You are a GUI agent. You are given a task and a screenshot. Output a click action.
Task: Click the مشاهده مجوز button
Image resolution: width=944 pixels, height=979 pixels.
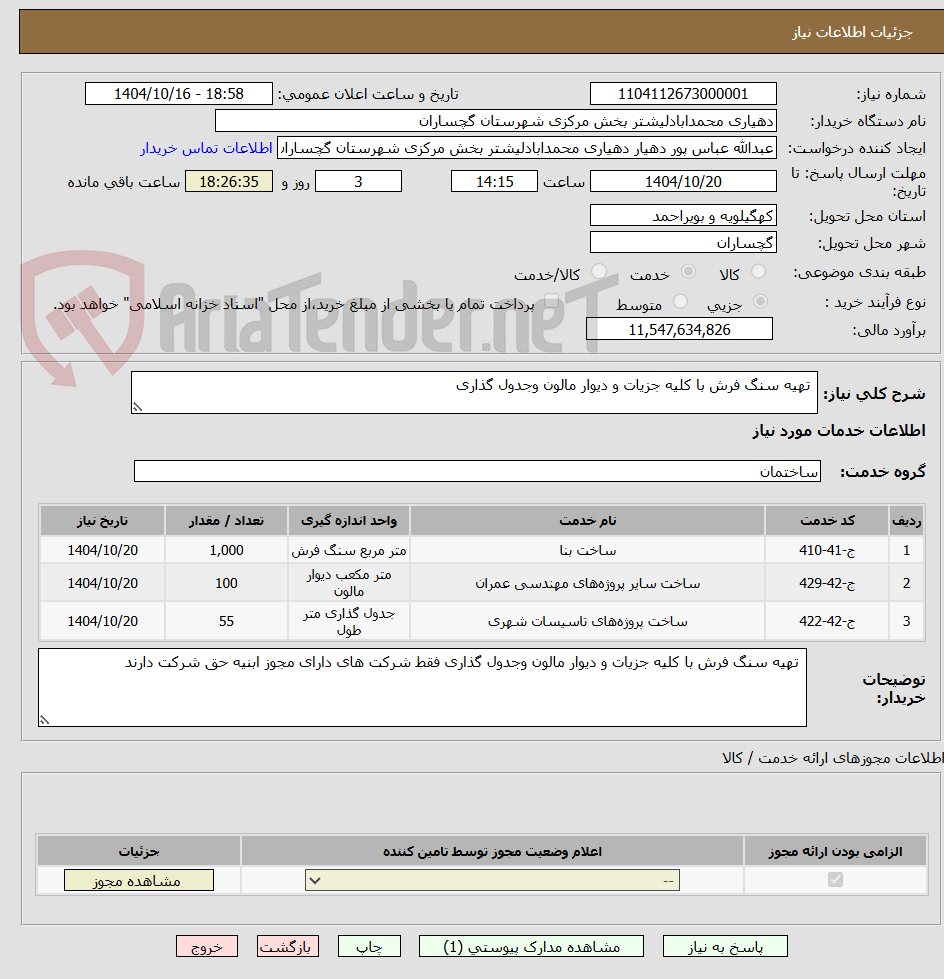139,880
